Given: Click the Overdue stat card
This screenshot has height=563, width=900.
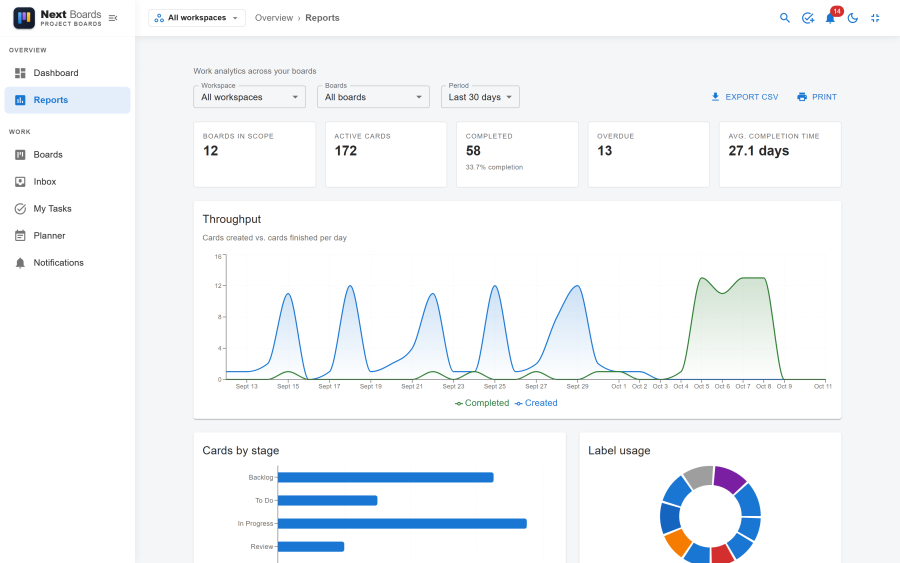Looking at the screenshot, I should point(649,154).
